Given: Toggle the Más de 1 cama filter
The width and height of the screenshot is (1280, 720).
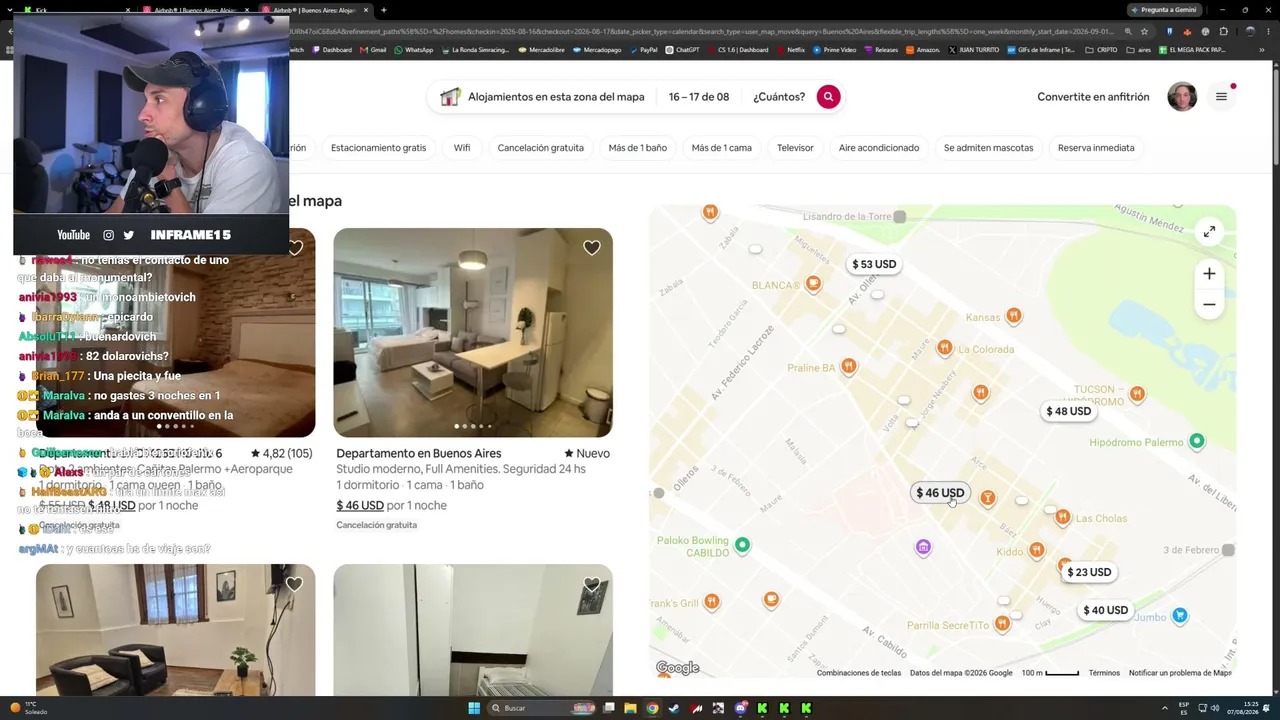Looking at the screenshot, I should (x=722, y=148).
